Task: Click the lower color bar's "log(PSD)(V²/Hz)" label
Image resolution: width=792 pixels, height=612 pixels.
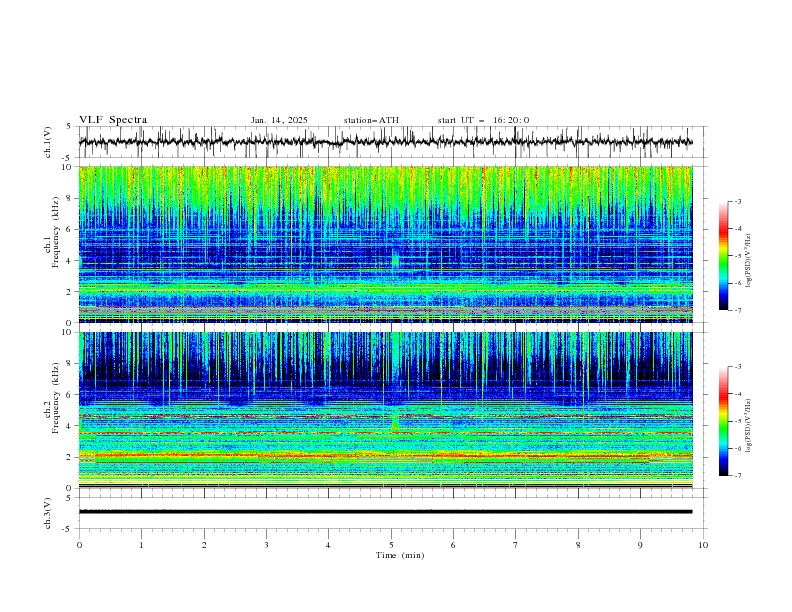Action: [x=749, y=425]
